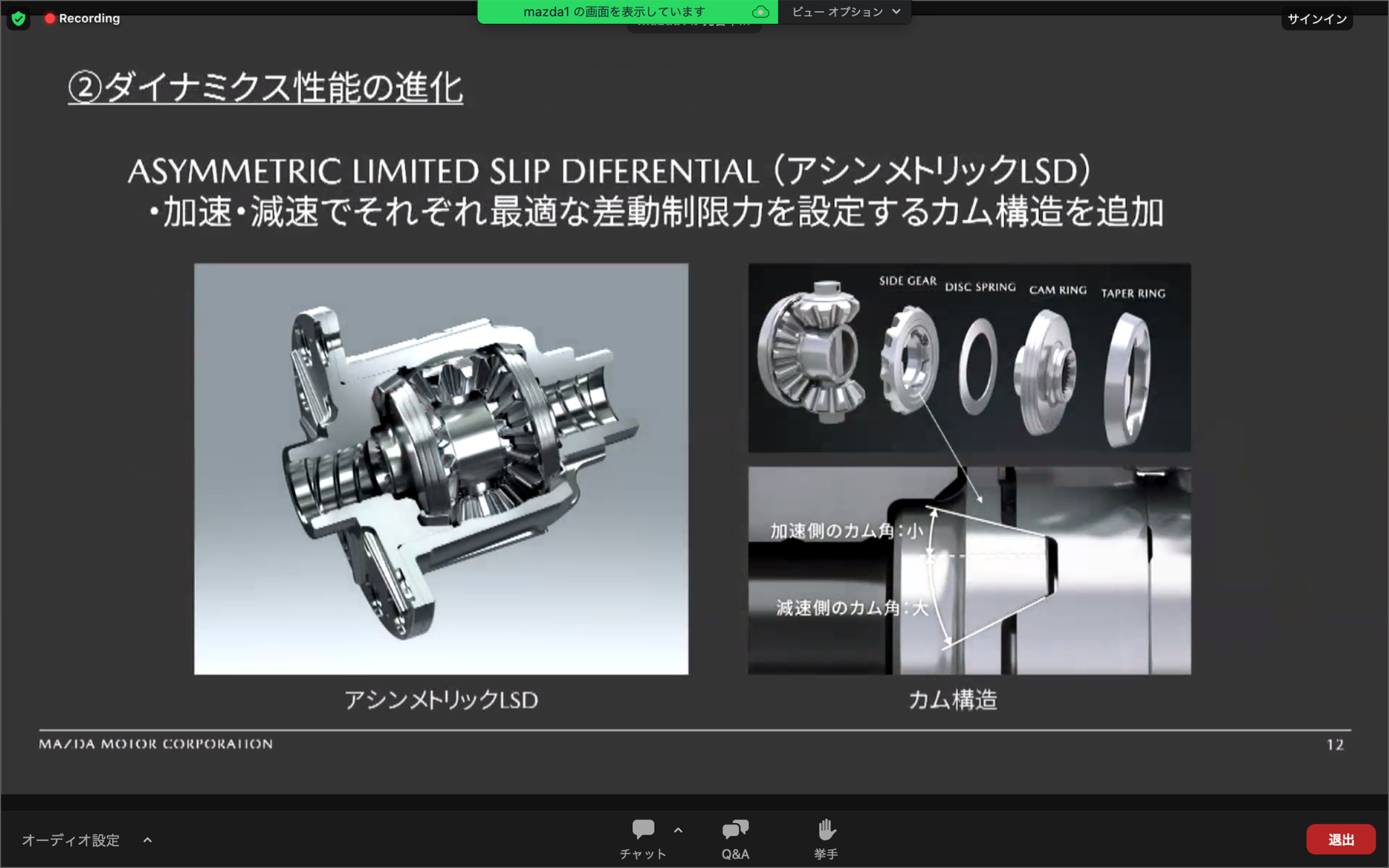Click the green mazda1 screen sharing banner
The height and width of the screenshot is (868, 1389).
[x=615, y=12]
